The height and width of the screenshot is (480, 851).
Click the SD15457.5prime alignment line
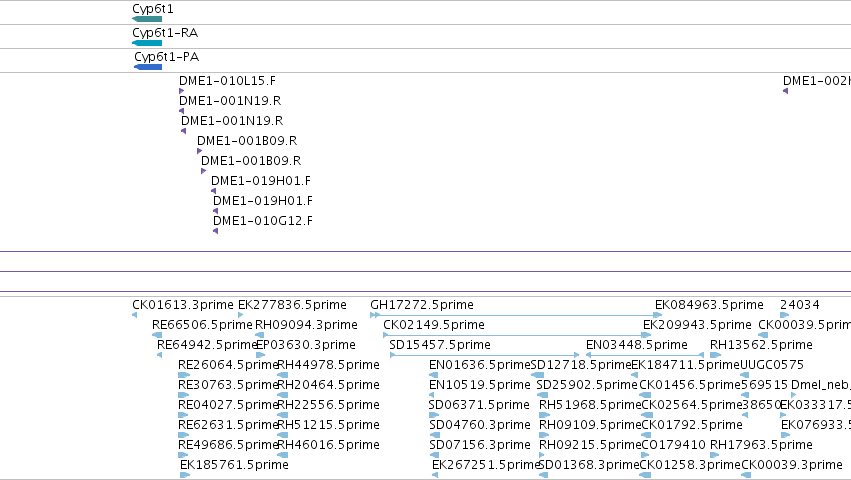(x=484, y=355)
